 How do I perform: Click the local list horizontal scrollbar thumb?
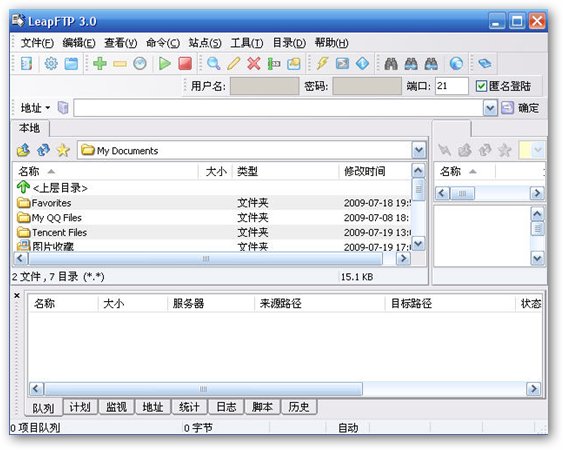[x=205, y=258]
